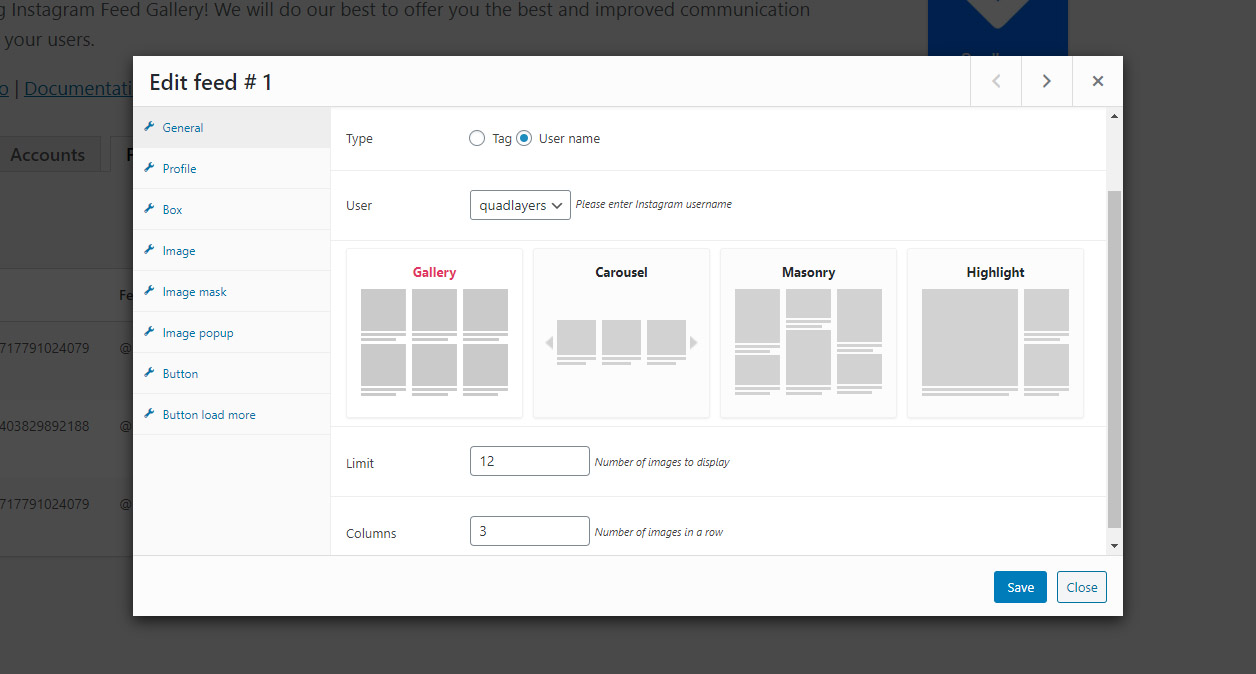Click the dialog scrollbar down arrow

click(1115, 545)
